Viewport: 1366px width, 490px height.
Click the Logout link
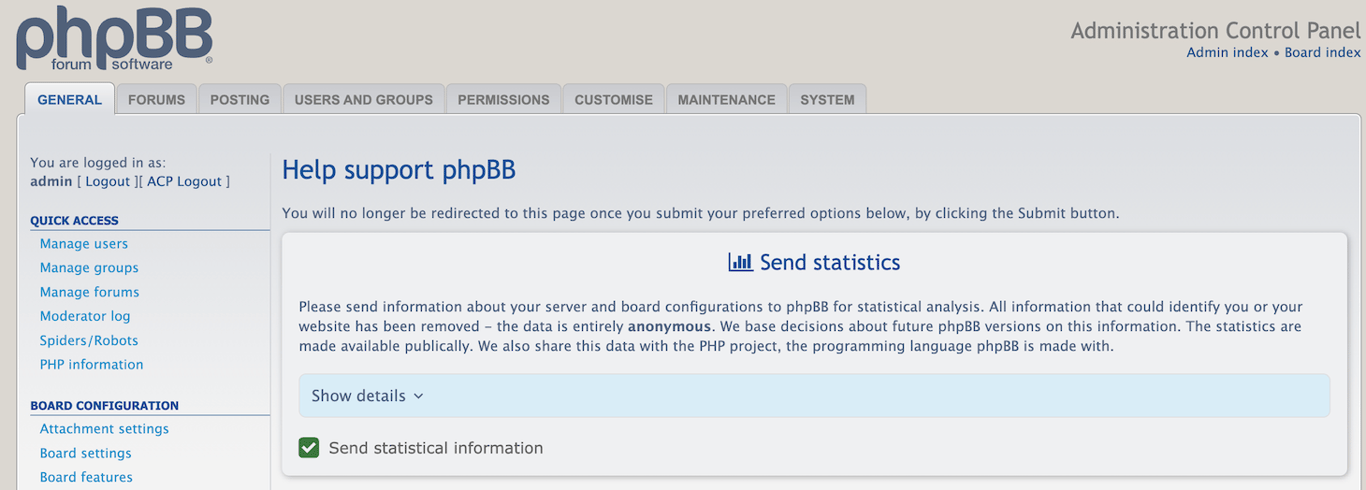[108, 181]
